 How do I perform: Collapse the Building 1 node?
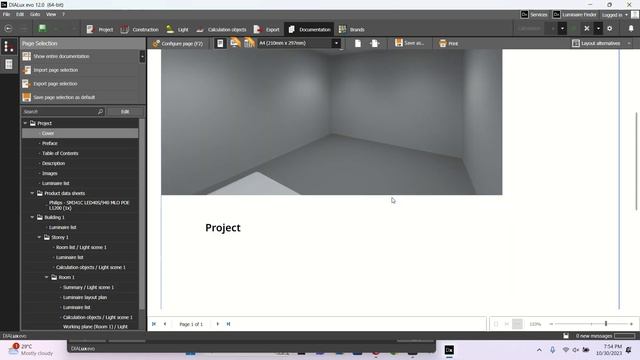(32, 217)
